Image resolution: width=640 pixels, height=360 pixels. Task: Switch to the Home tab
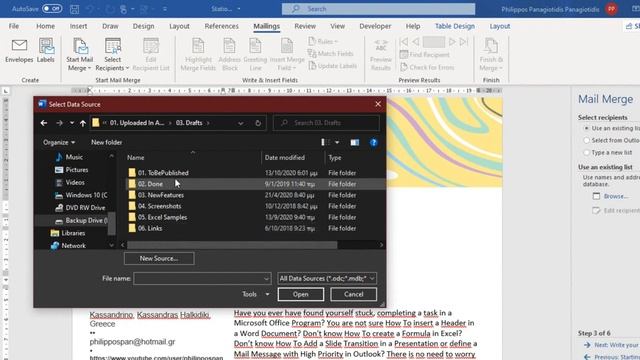pyautogui.click(x=45, y=26)
